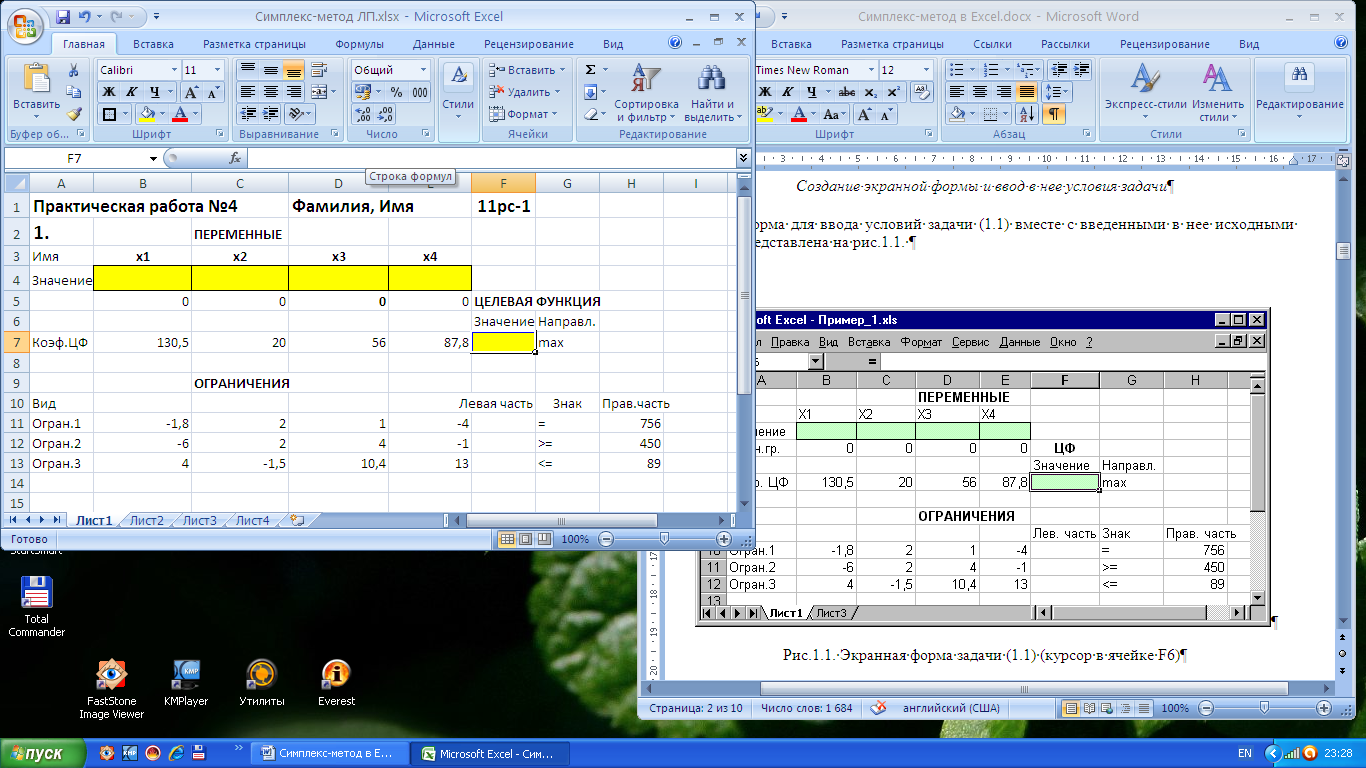Toggle center horizontal alignment in Excel
Viewport: 1366px width, 768px height.
[x=270, y=92]
